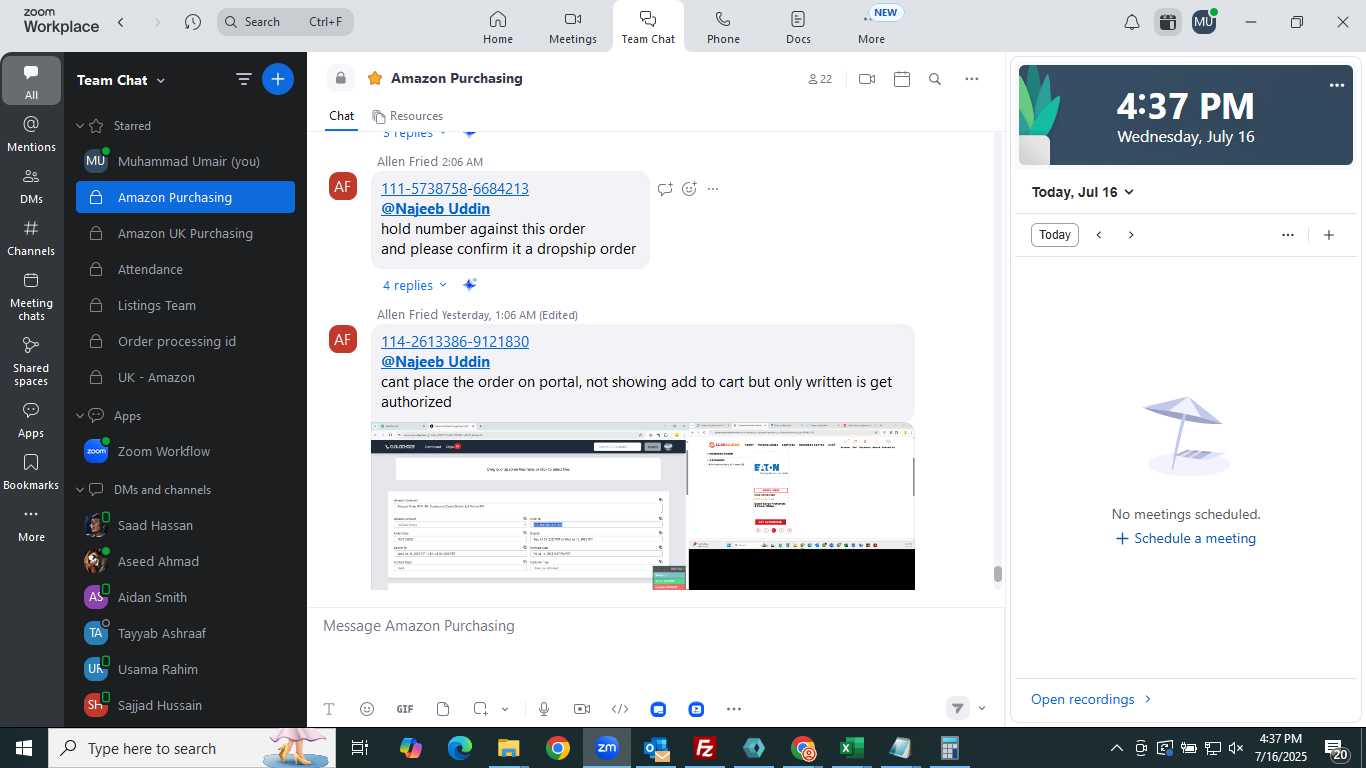1366x768 pixels.
Task: Open Excel from the Windows taskbar
Action: (851, 748)
